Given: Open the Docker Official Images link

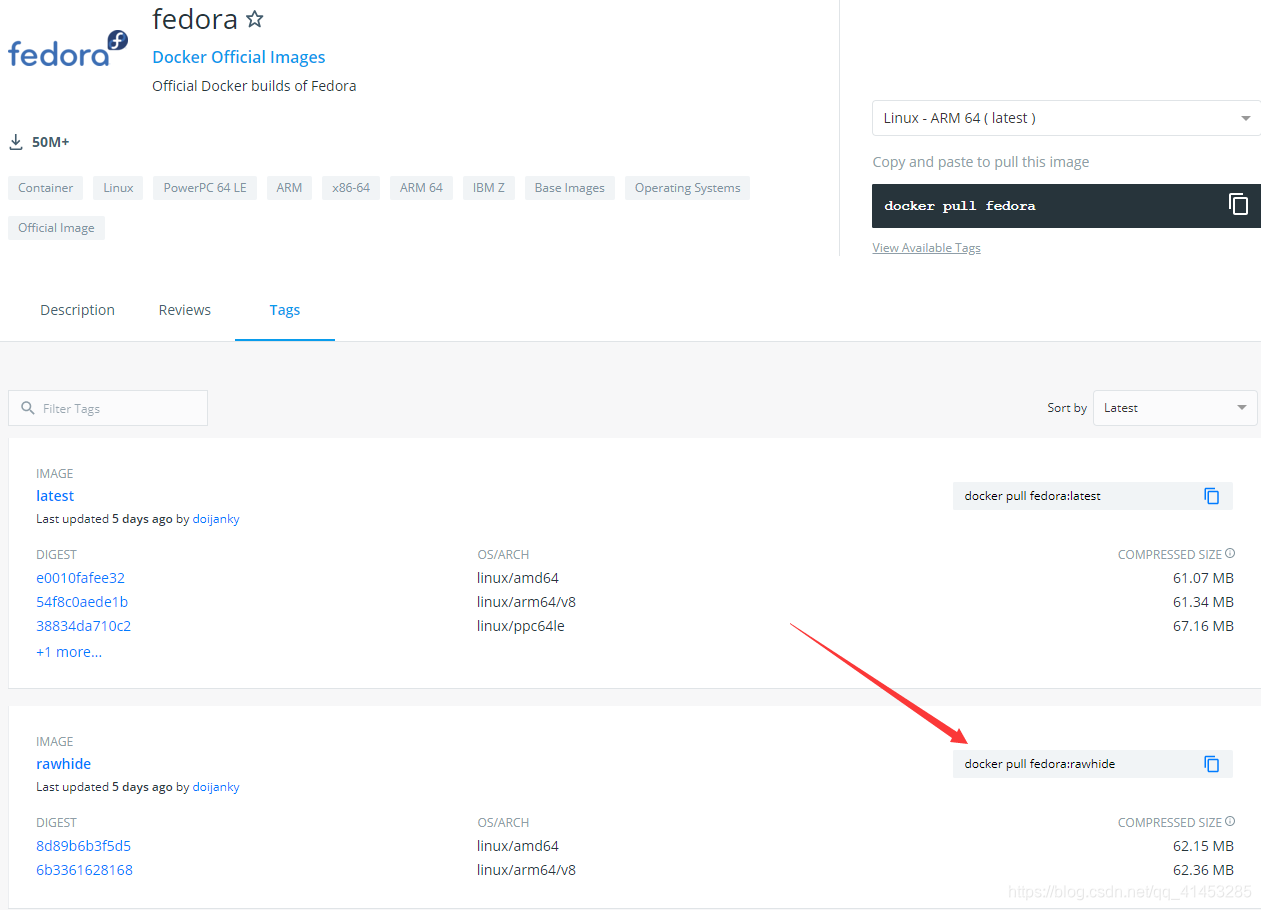Looking at the screenshot, I should pyautogui.click(x=239, y=57).
